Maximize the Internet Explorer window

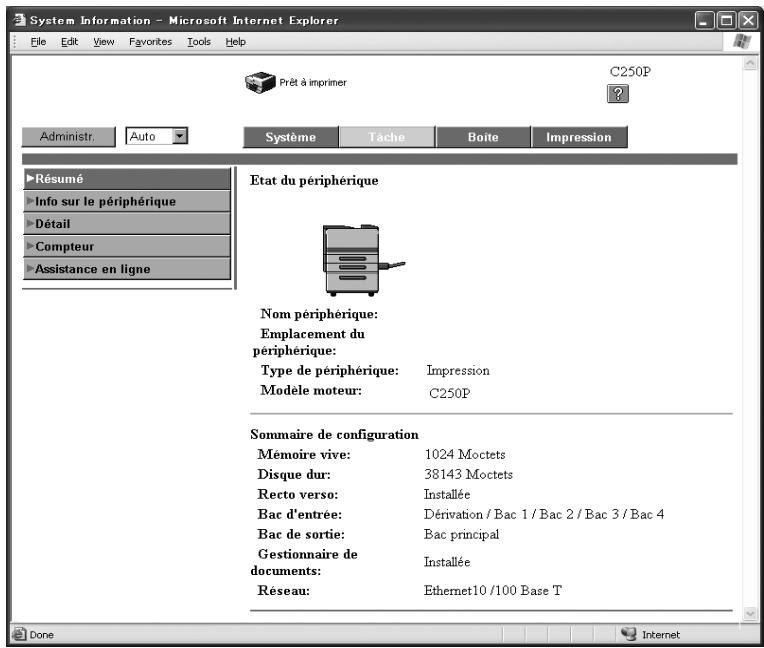pyautogui.click(x=726, y=20)
